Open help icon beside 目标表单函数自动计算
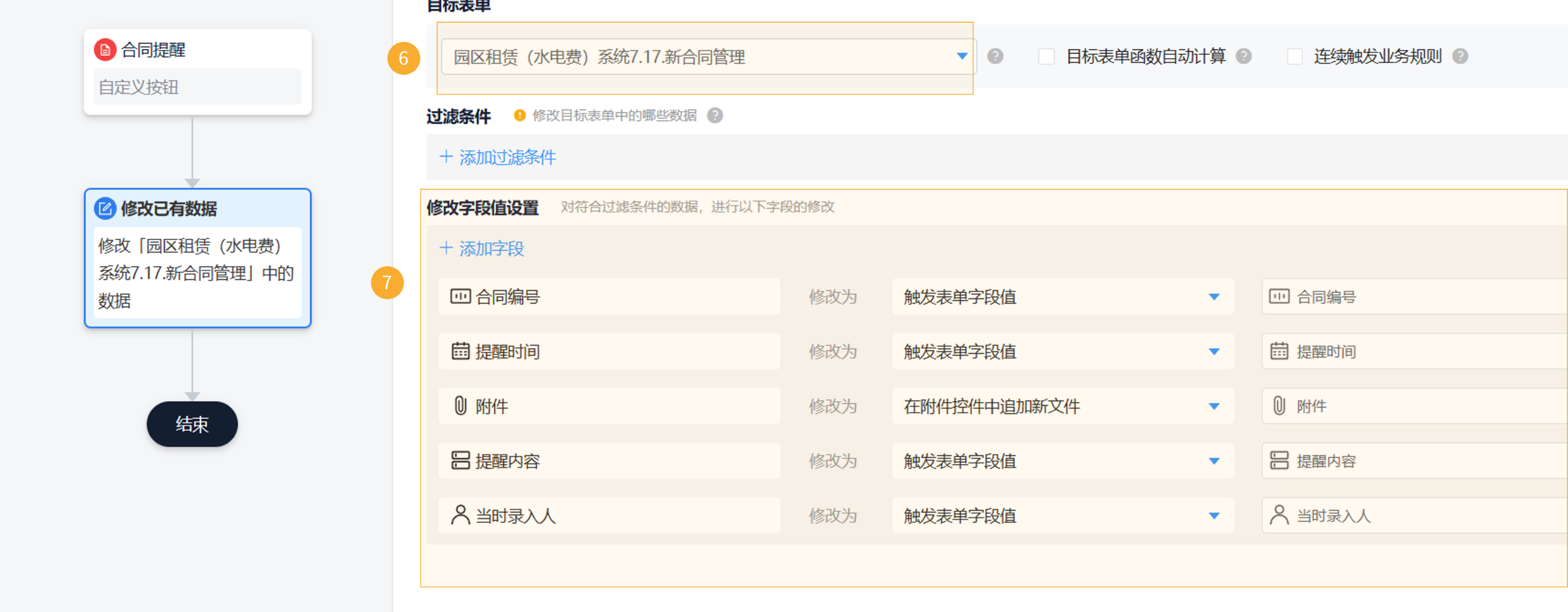The width and height of the screenshot is (1568, 612). point(1243,57)
